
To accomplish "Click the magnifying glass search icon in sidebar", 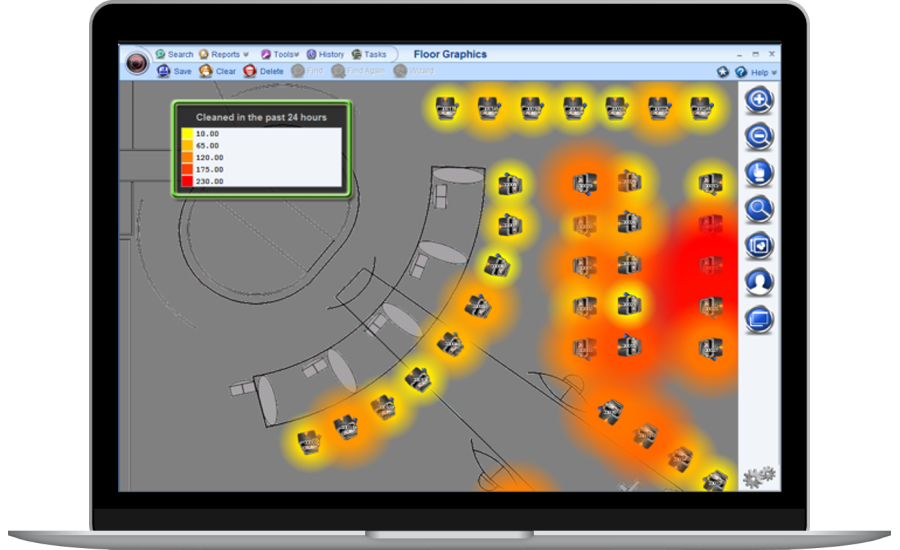I will [760, 209].
